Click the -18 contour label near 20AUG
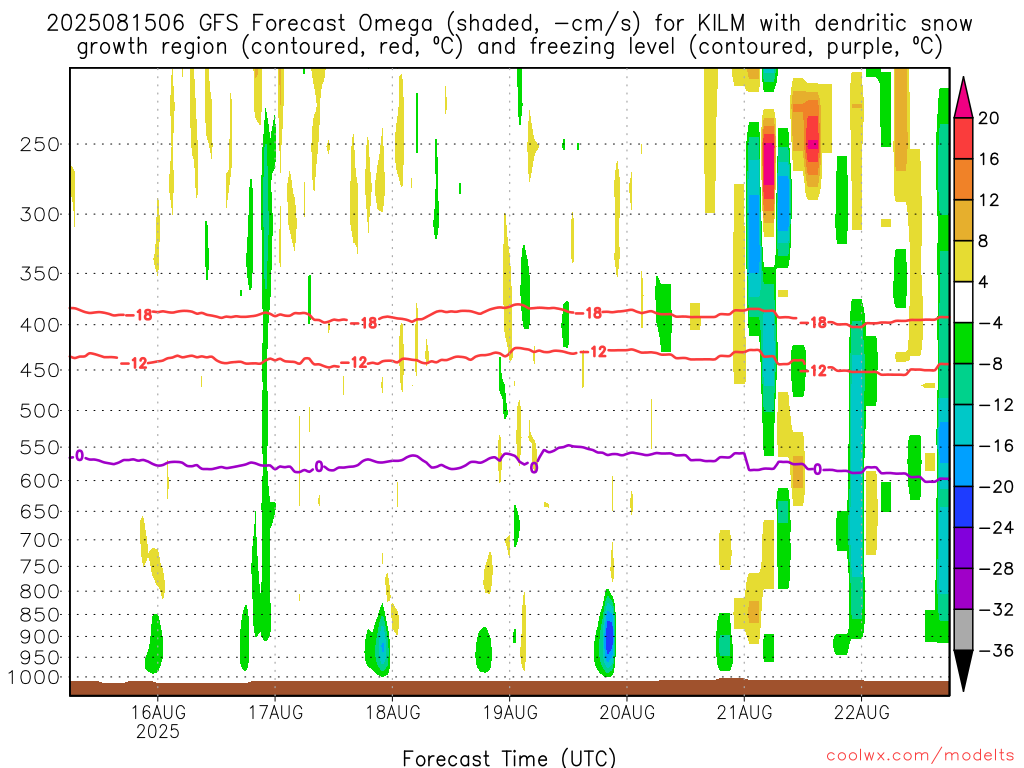 click(588, 313)
